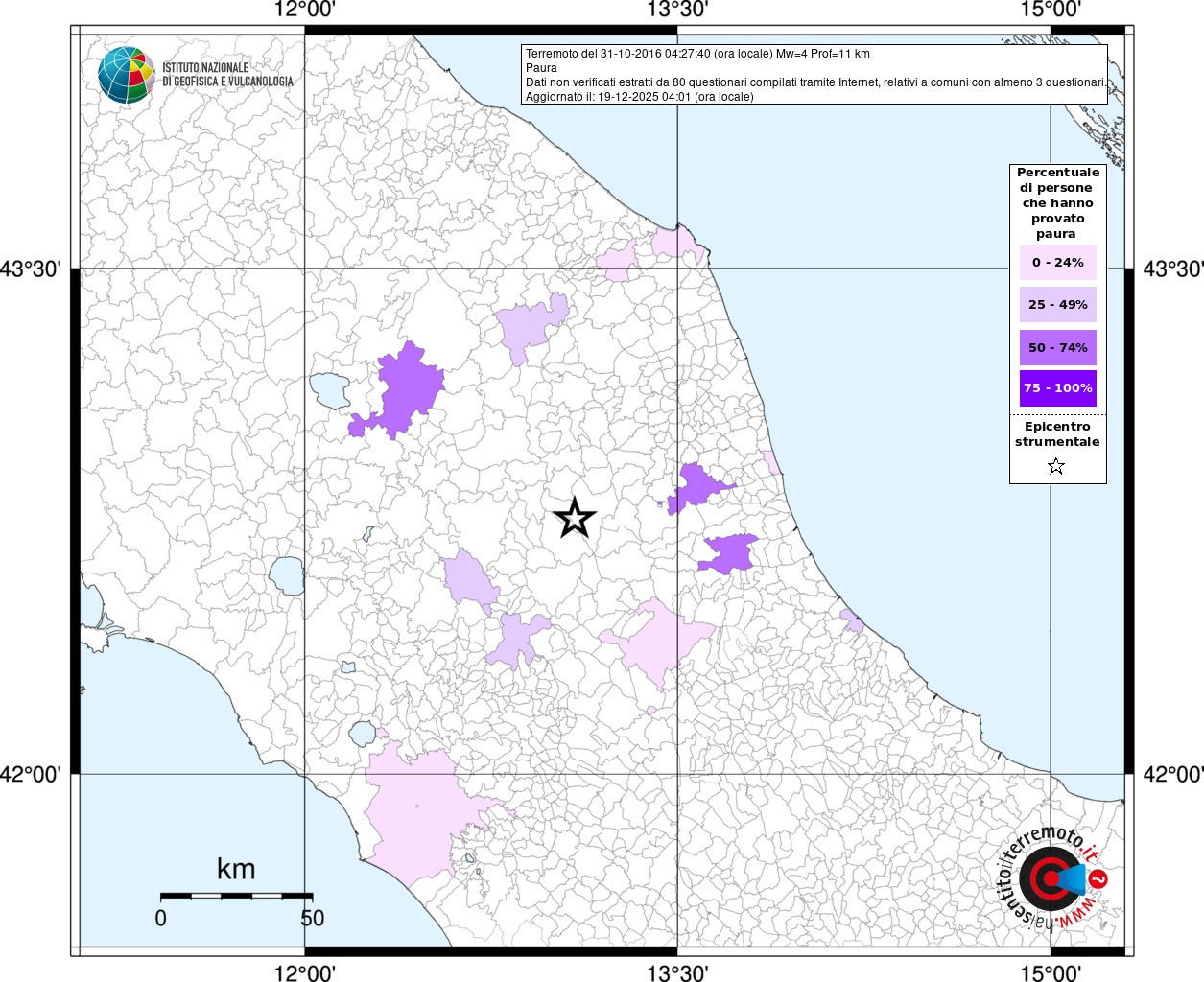Screen dimensions: 1204x982
Task: Click the 'Paura' label in the info box
Action: [541, 68]
